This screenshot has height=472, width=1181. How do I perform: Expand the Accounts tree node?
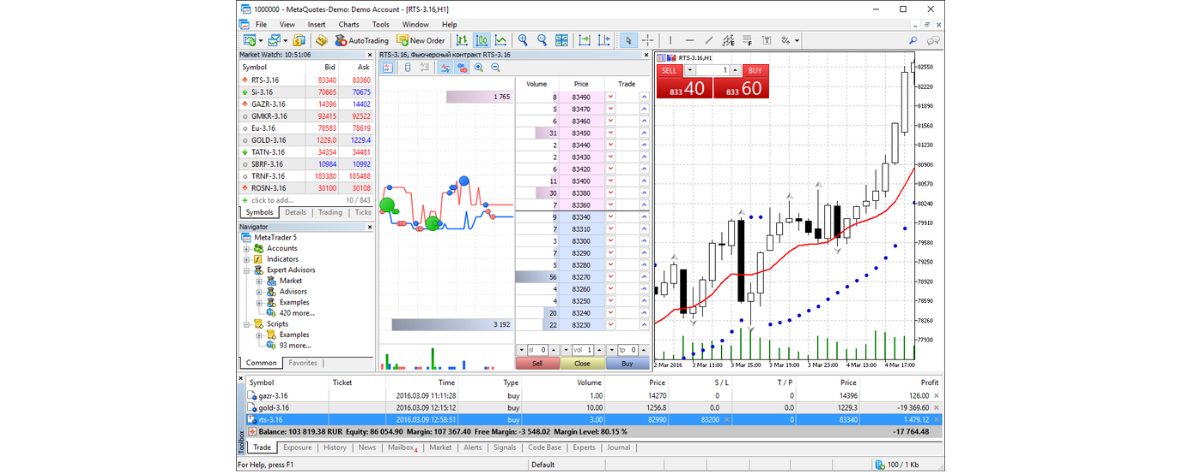click(x=246, y=248)
